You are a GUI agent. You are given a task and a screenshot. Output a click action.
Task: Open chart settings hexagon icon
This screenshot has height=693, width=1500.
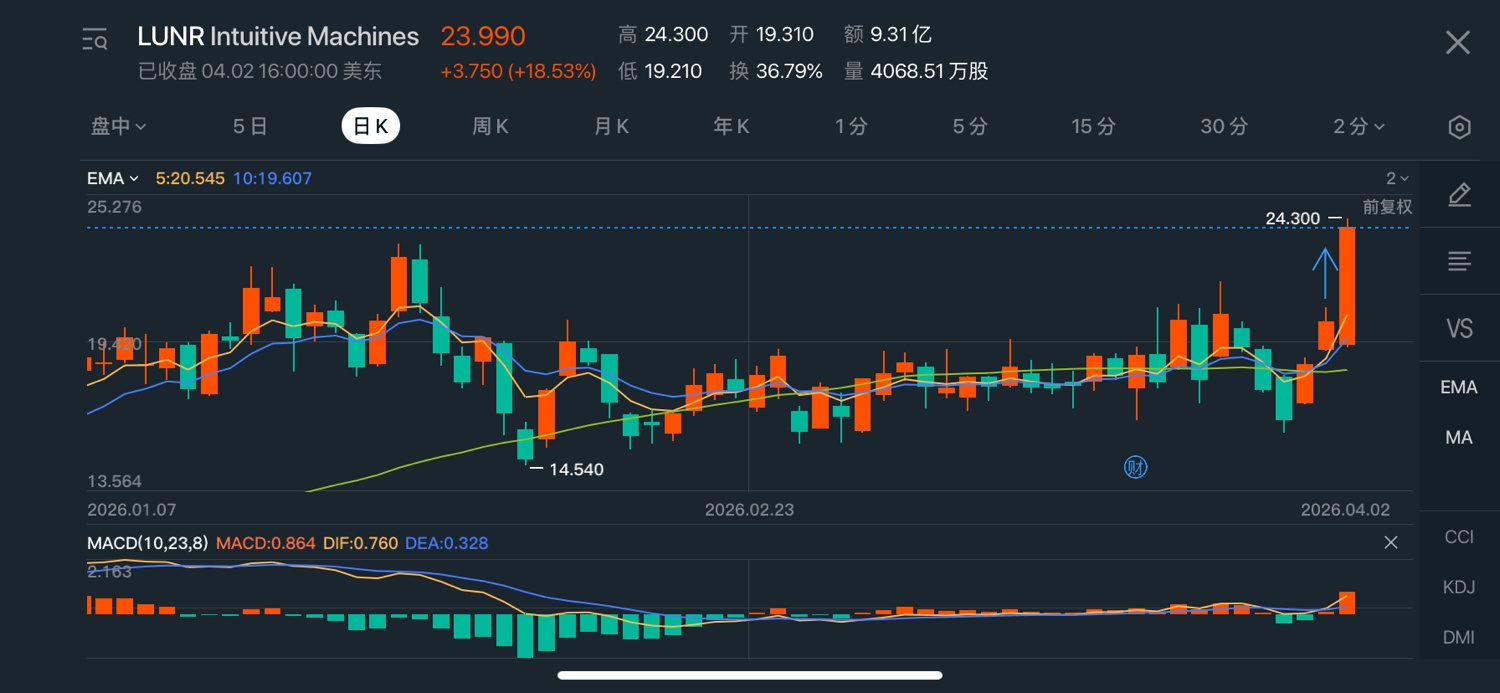1459,127
